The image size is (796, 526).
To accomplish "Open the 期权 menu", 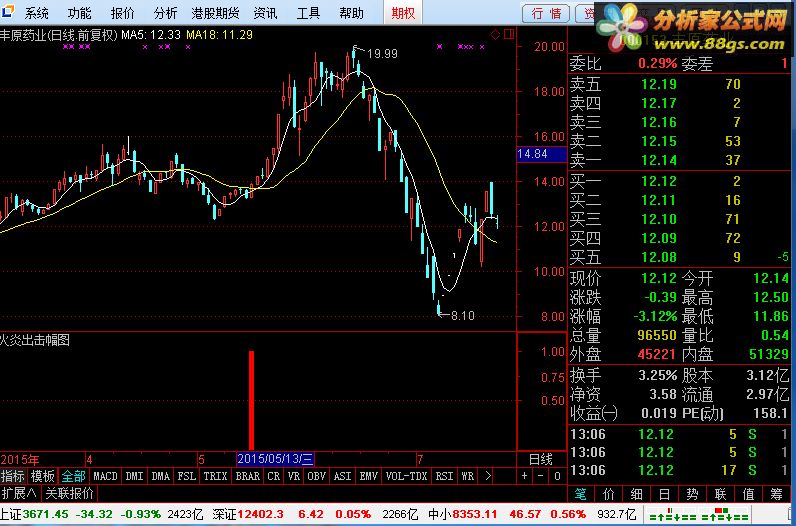I will pos(403,13).
